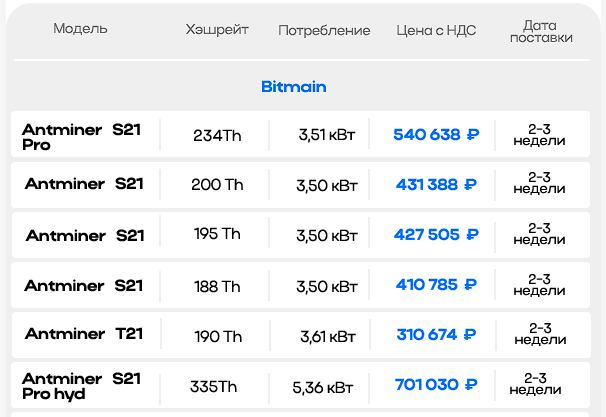Viewport: 606px width, 417px height.
Task: Select the Antminer S21 Pro 234Th model name
Action: 83,136
